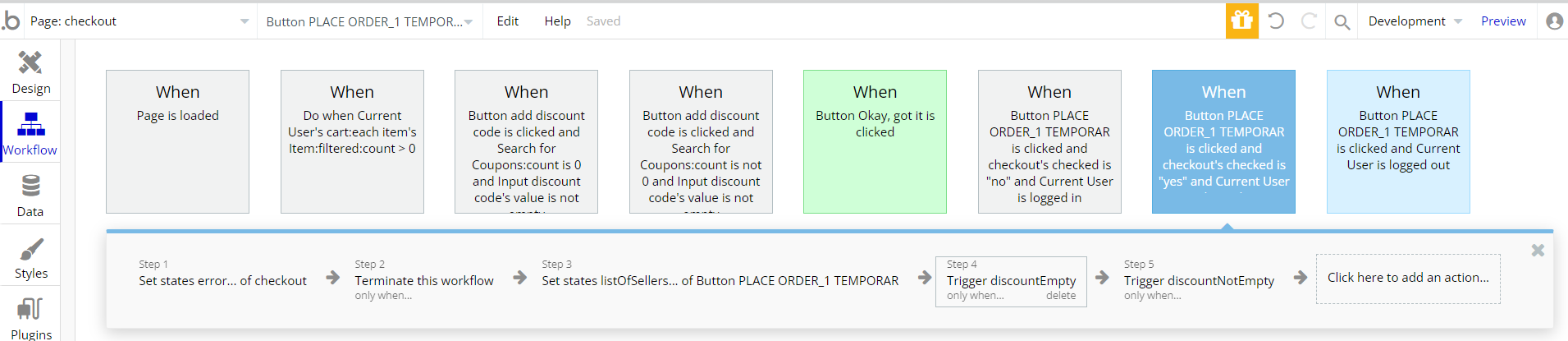Click the Preview link
The height and width of the screenshot is (341, 1568).
point(1503,21)
